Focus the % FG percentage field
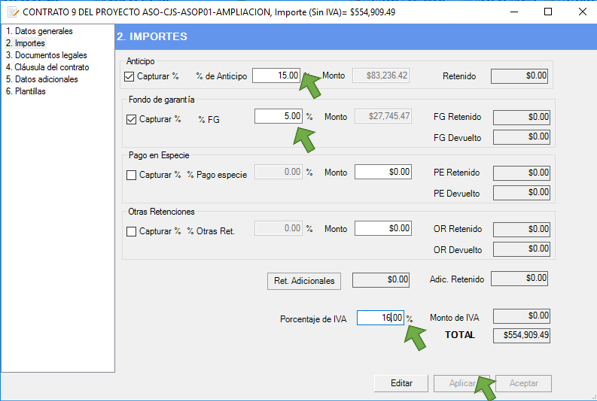The width and height of the screenshot is (597, 401). [x=278, y=116]
